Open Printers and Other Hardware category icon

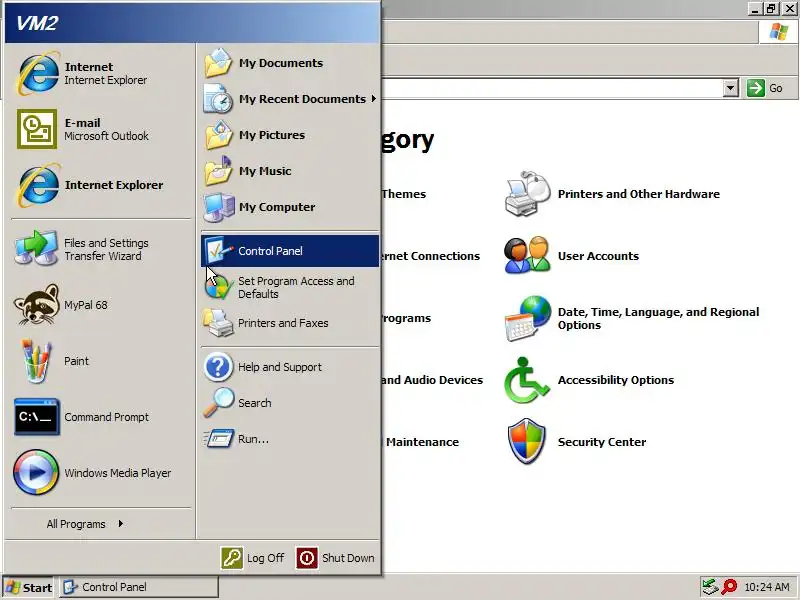pyautogui.click(x=528, y=194)
